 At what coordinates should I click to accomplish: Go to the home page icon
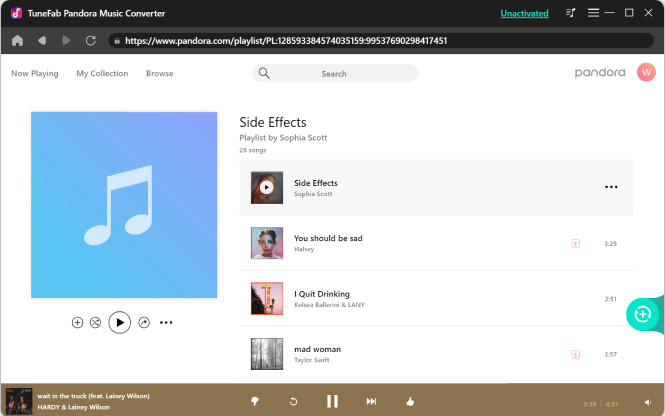tap(17, 41)
